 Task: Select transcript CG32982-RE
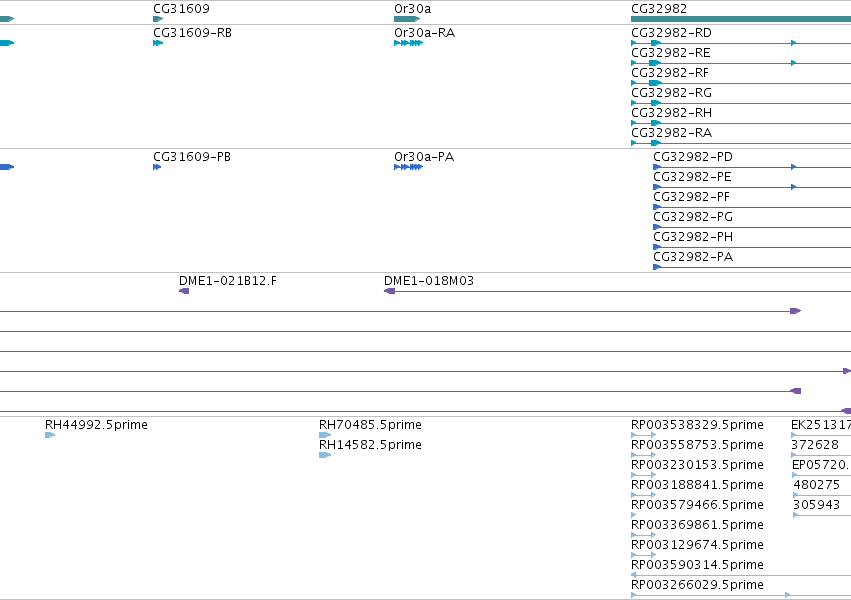[671, 53]
